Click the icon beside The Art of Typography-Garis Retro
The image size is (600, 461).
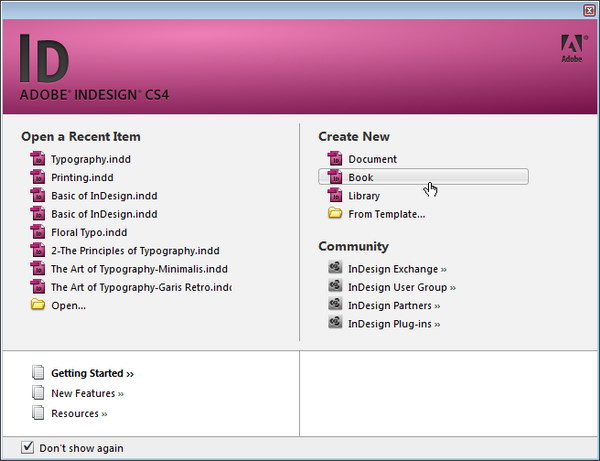[38, 287]
